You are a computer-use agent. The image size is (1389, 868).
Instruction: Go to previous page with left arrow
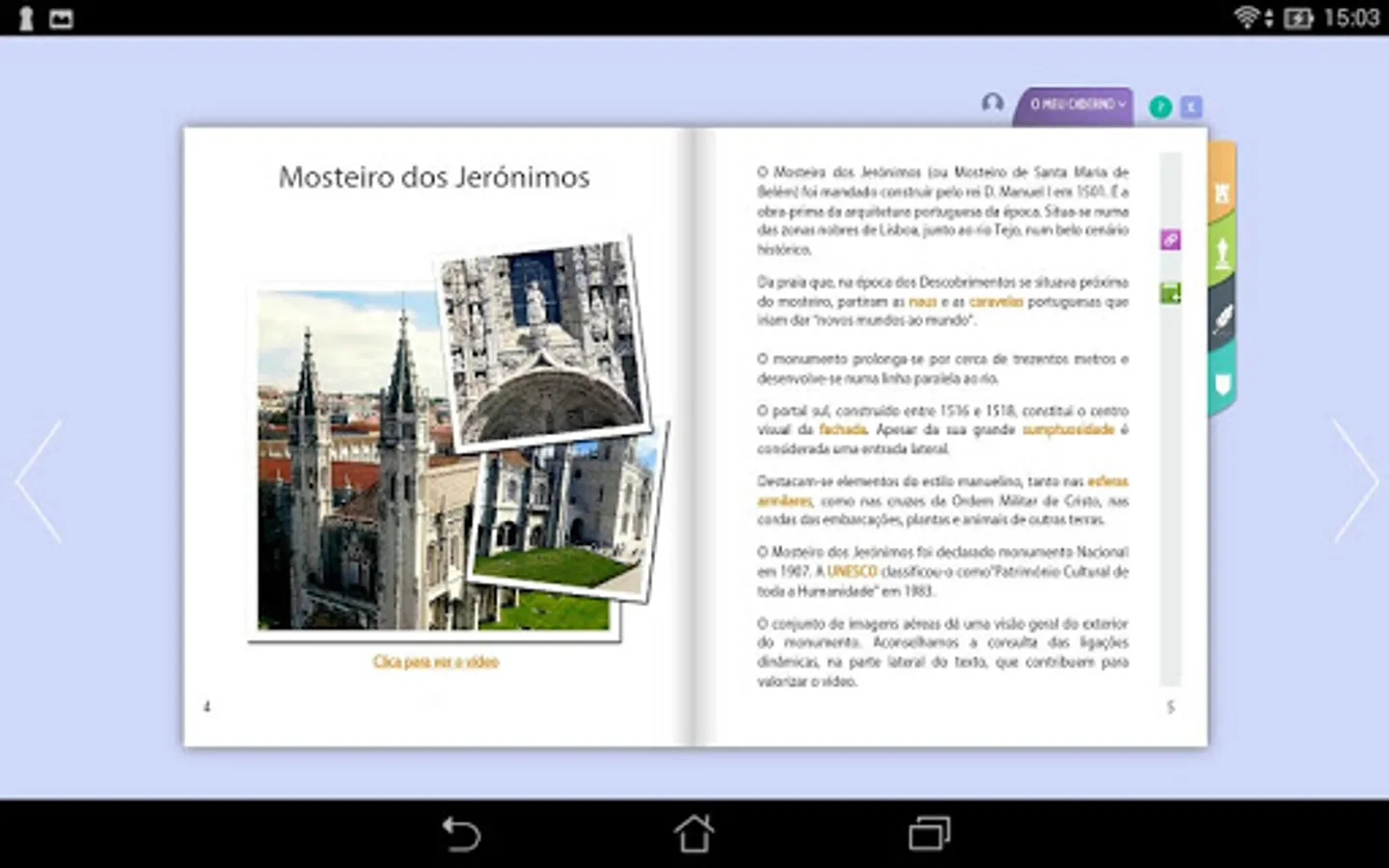point(39,480)
